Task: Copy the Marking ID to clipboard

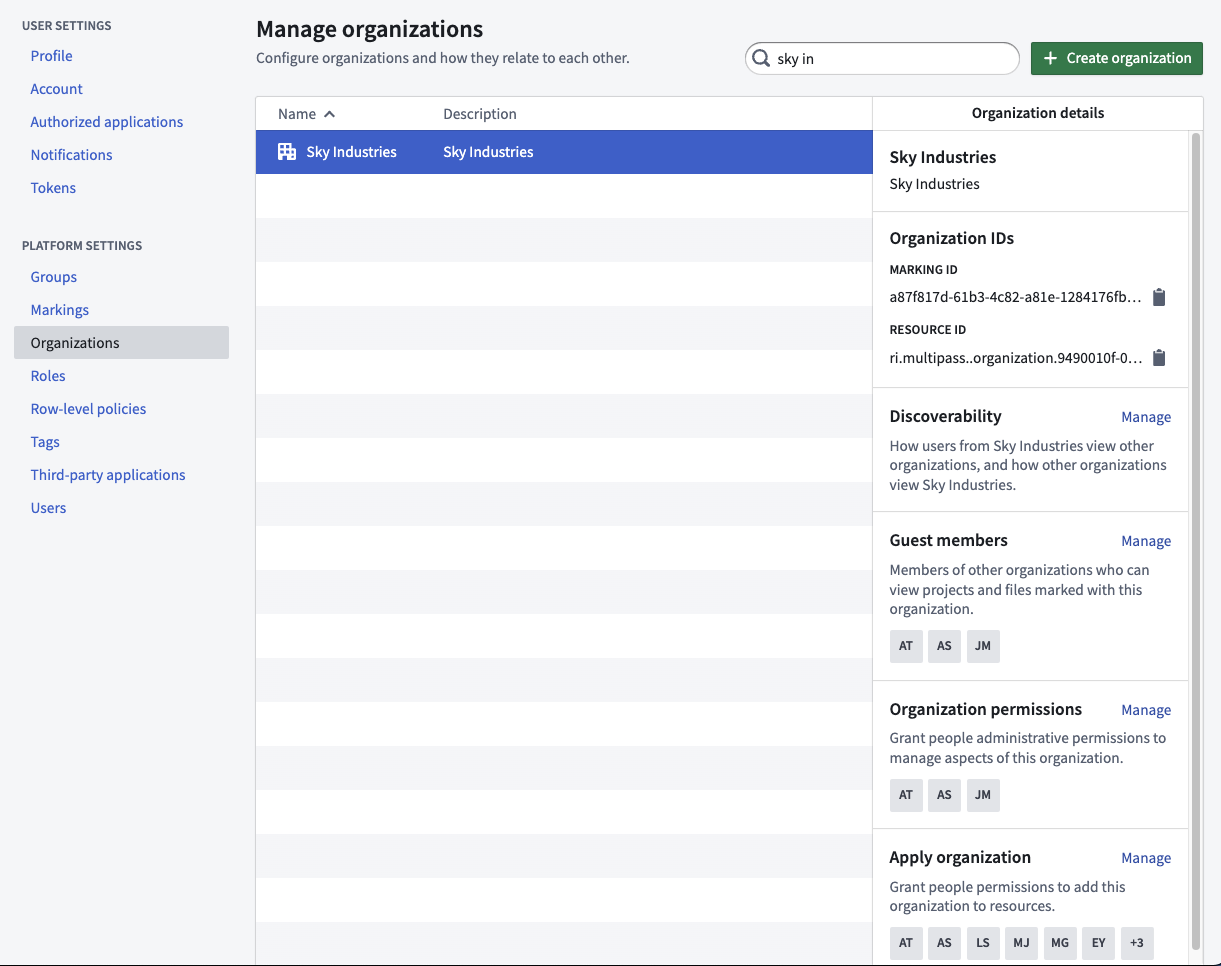Action: [x=1159, y=297]
